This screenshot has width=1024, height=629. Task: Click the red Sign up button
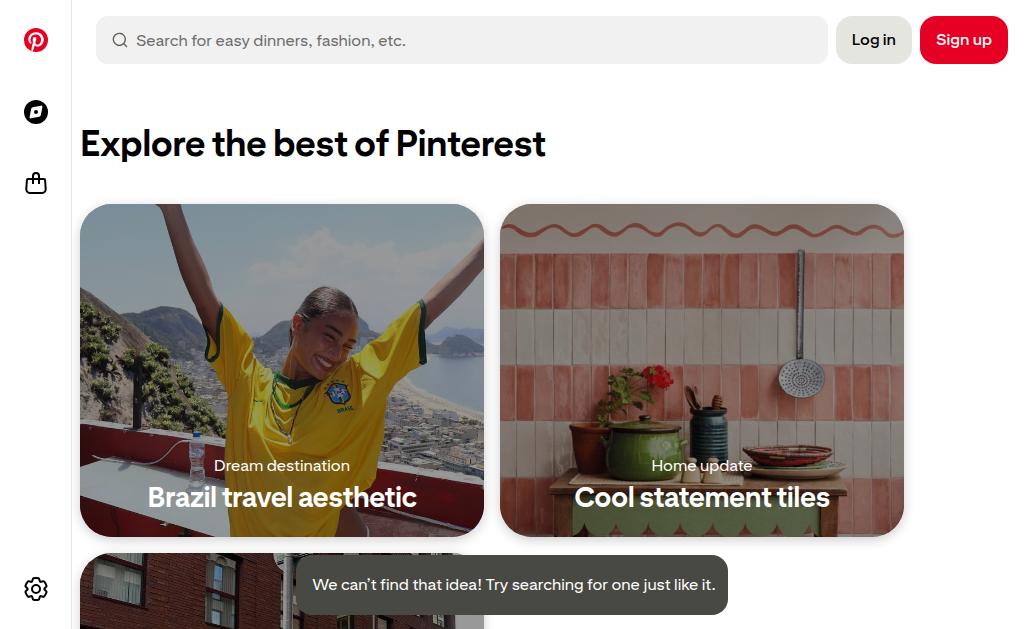point(963,40)
